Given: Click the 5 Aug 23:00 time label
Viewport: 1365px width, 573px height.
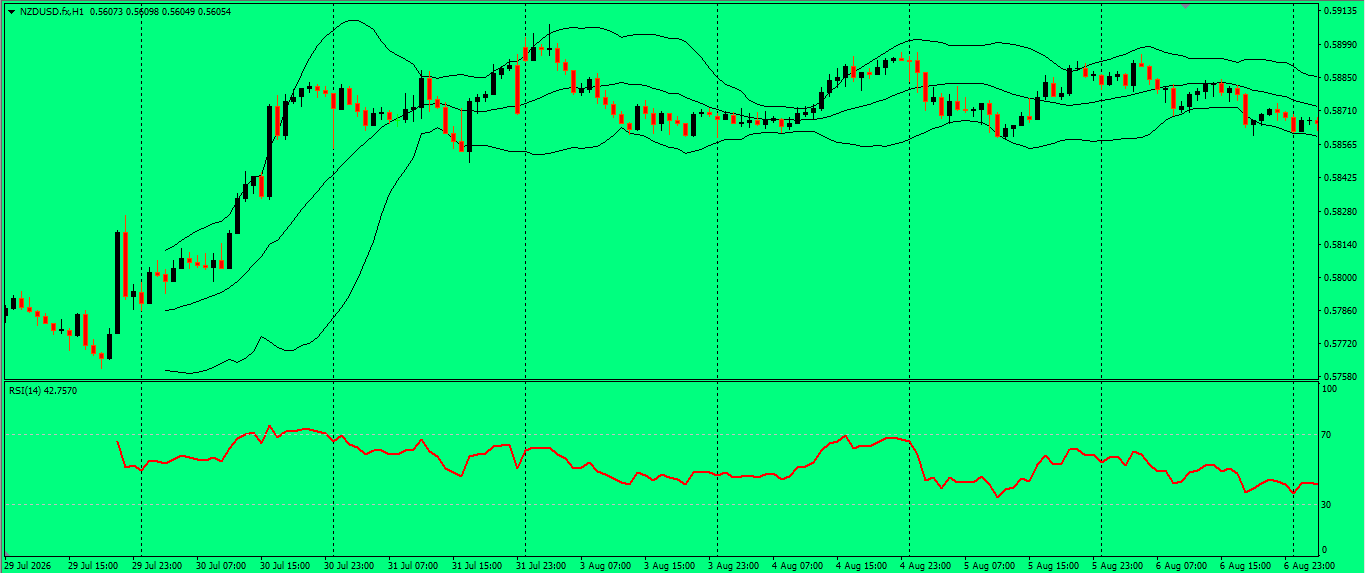Looking at the screenshot, I should pyautogui.click(x=1116, y=565).
